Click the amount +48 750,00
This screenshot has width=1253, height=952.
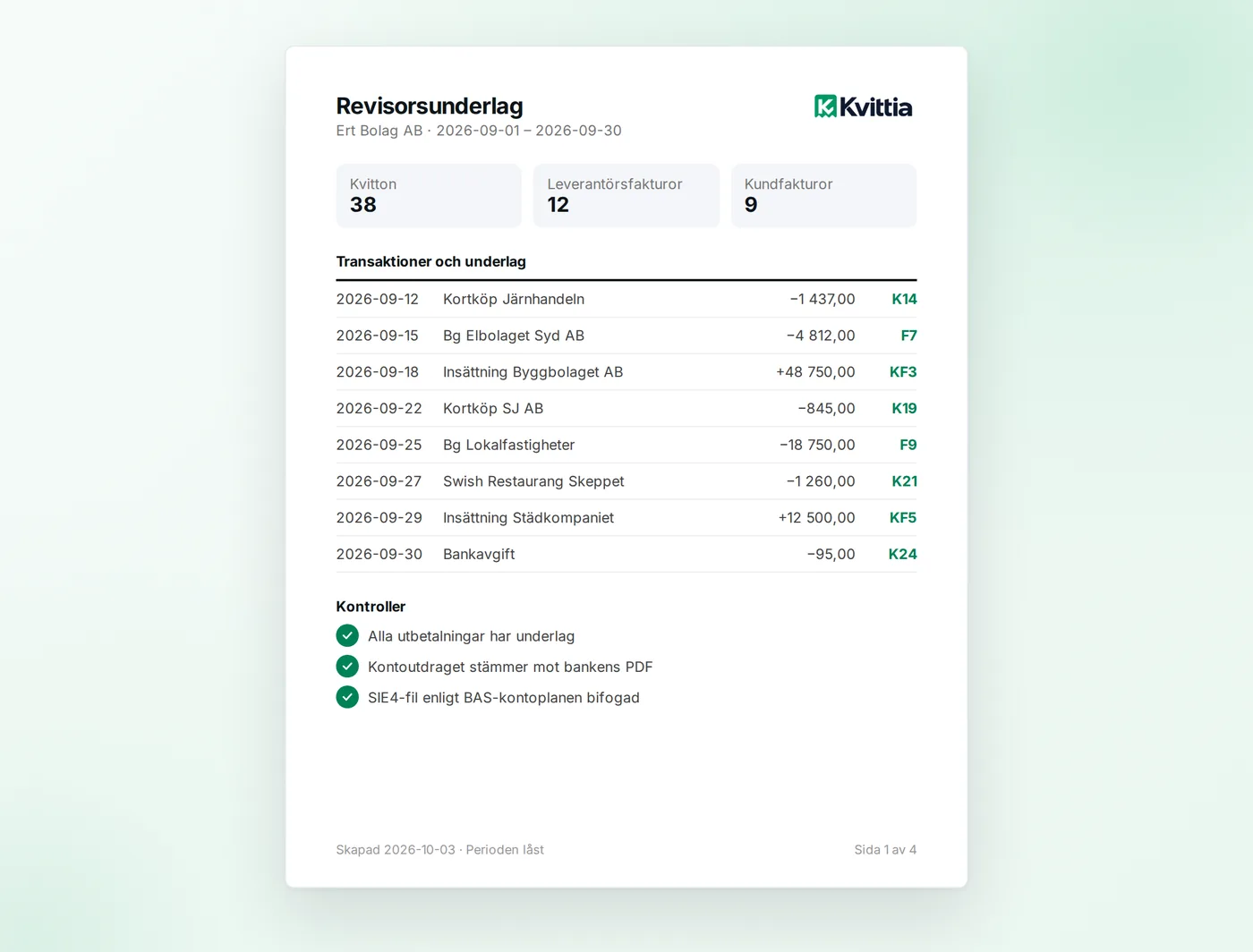tap(815, 371)
